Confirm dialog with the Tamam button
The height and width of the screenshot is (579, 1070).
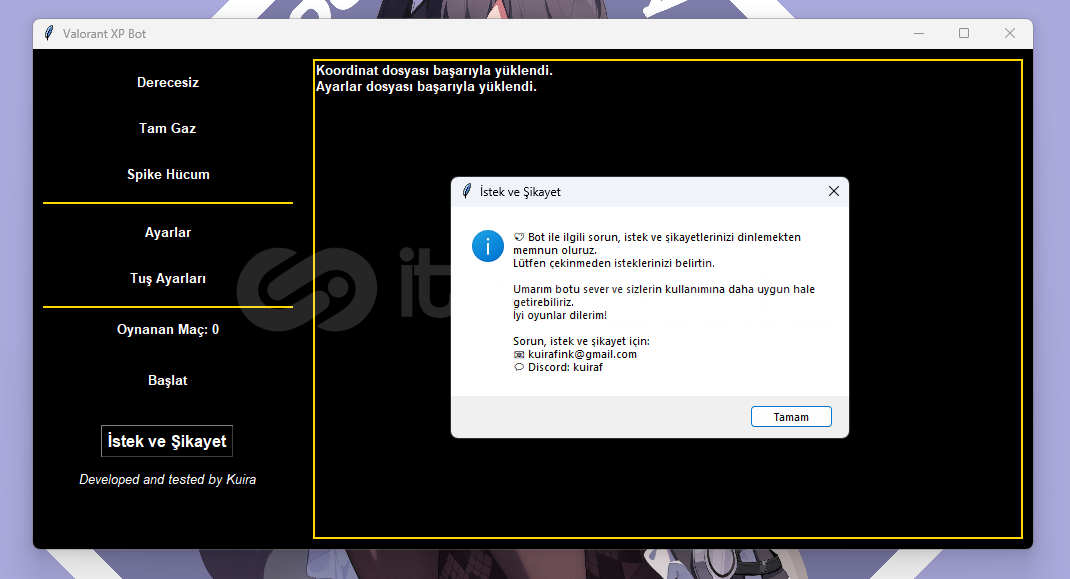pos(791,416)
